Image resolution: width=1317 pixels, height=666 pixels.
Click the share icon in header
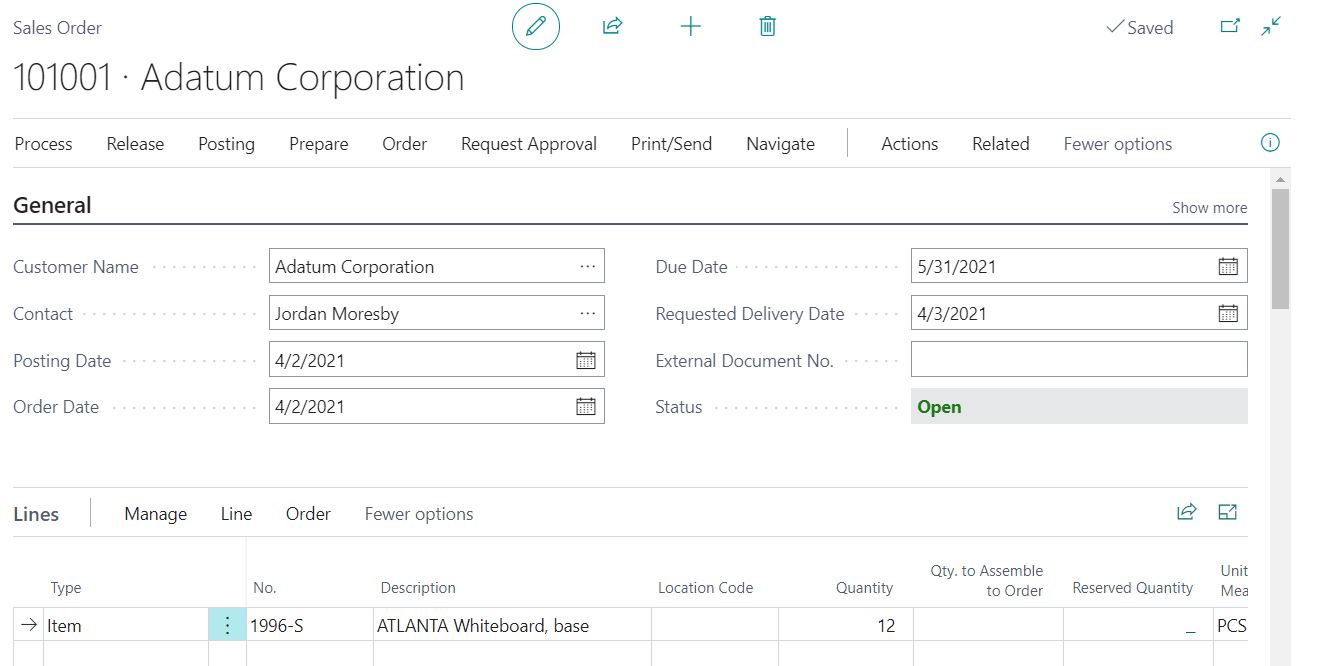click(613, 27)
